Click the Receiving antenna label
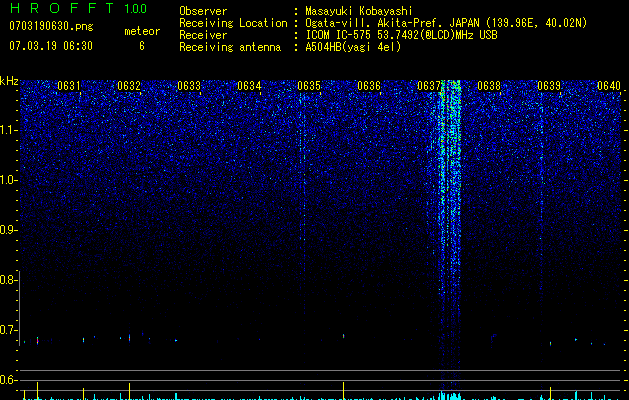This screenshot has height=400, width=629. pos(230,47)
